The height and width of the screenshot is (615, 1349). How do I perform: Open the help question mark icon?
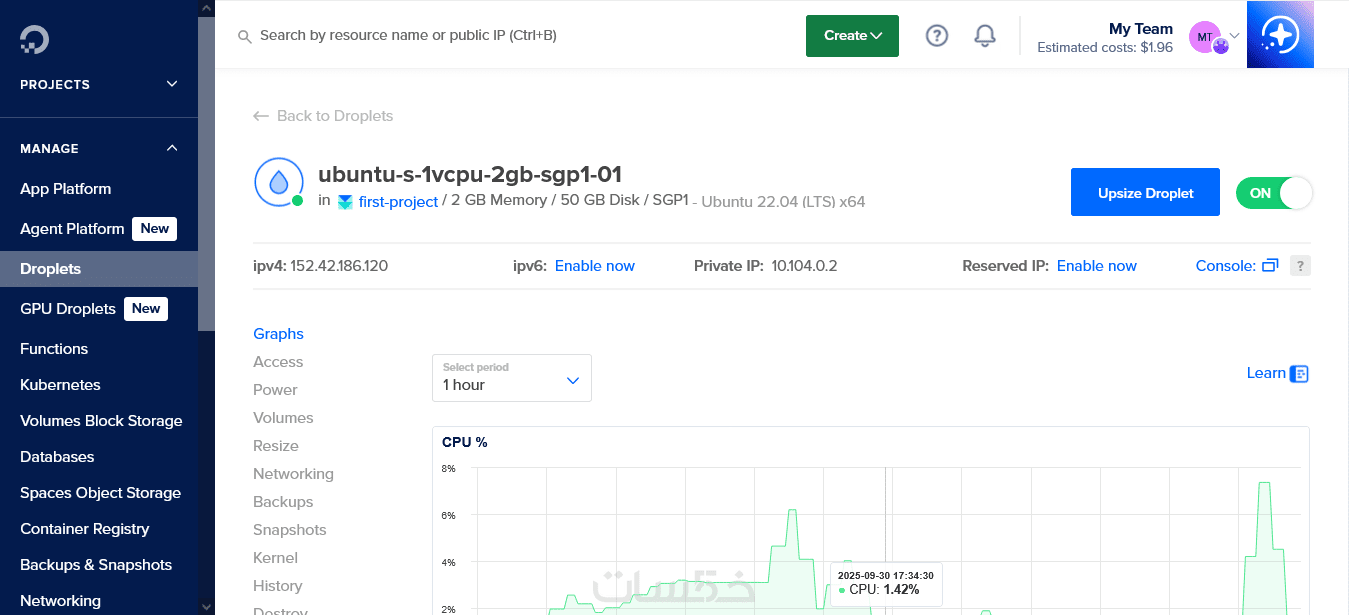coord(936,36)
